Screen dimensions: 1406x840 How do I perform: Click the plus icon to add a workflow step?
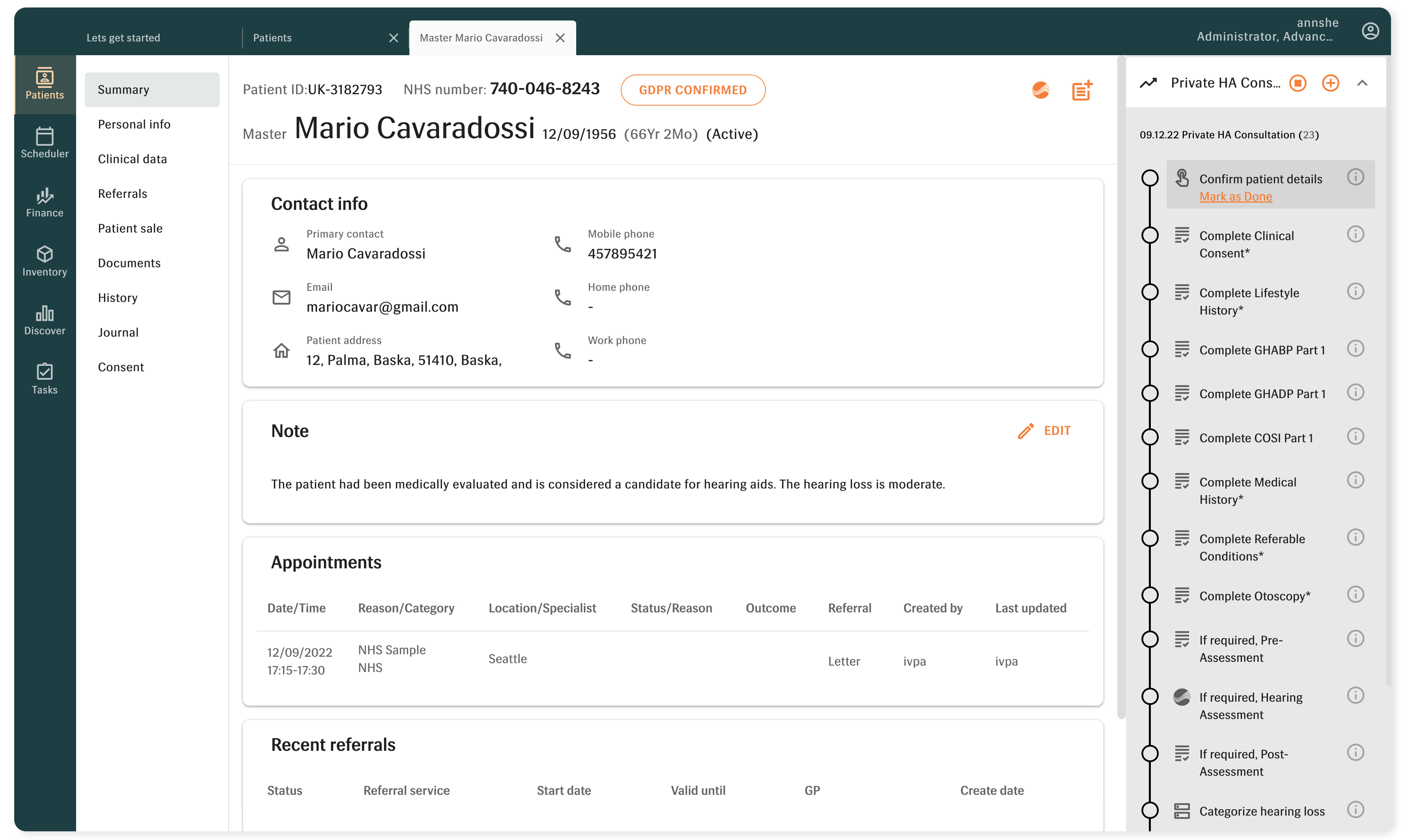1331,83
